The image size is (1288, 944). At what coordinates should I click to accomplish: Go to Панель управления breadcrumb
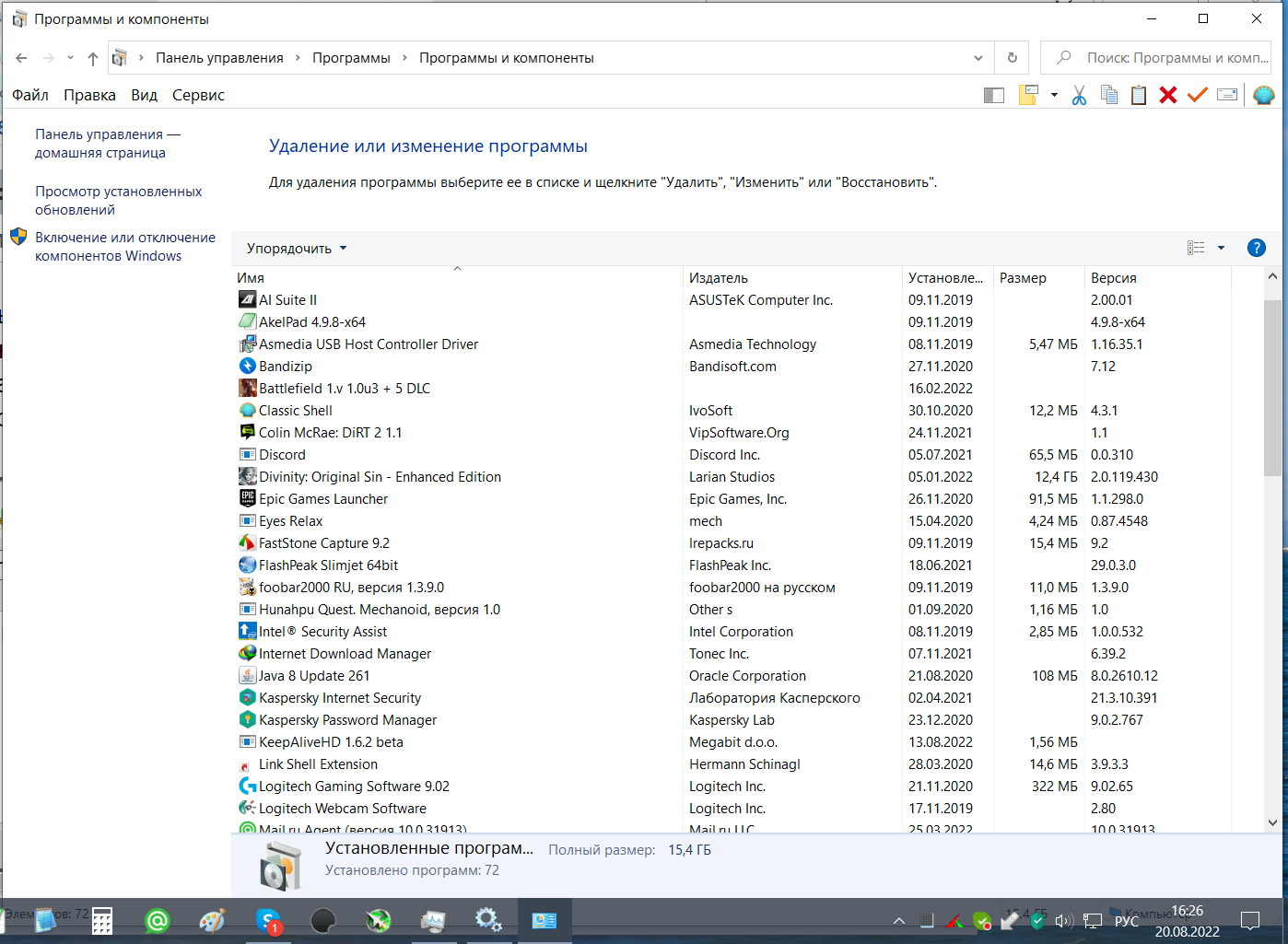click(219, 58)
